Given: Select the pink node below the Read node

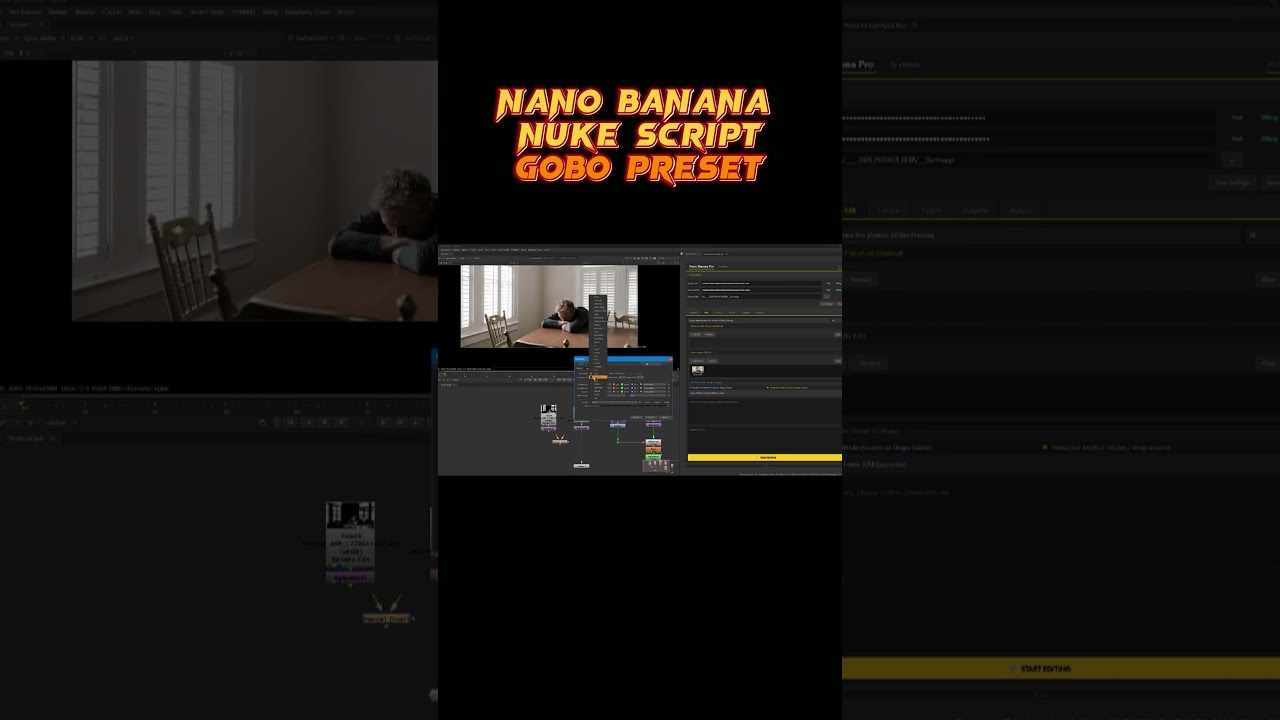Looking at the screenshot, I should 350,577.
